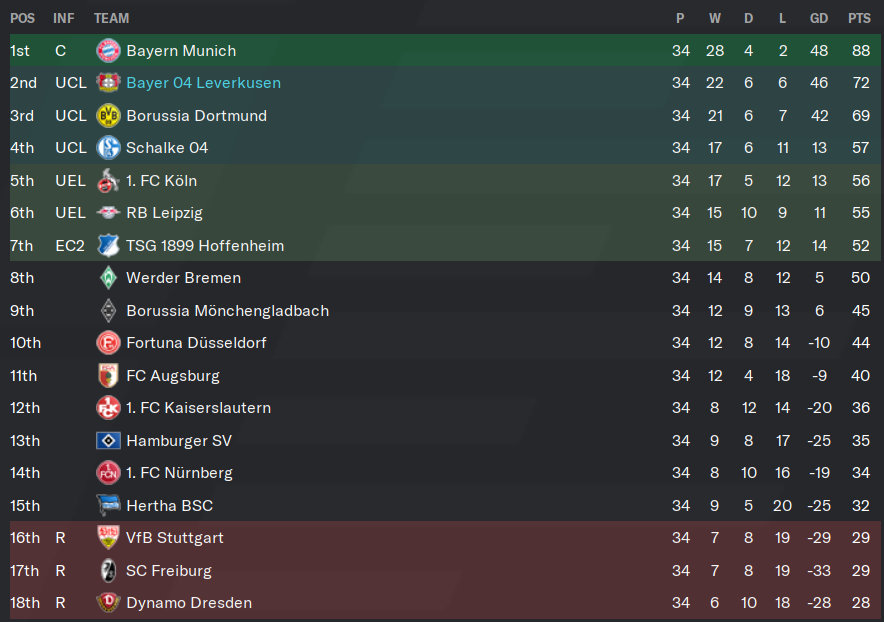884x622 pixels.
Task: Open the VfB Stuttgart team page
Action: (175, 538)
